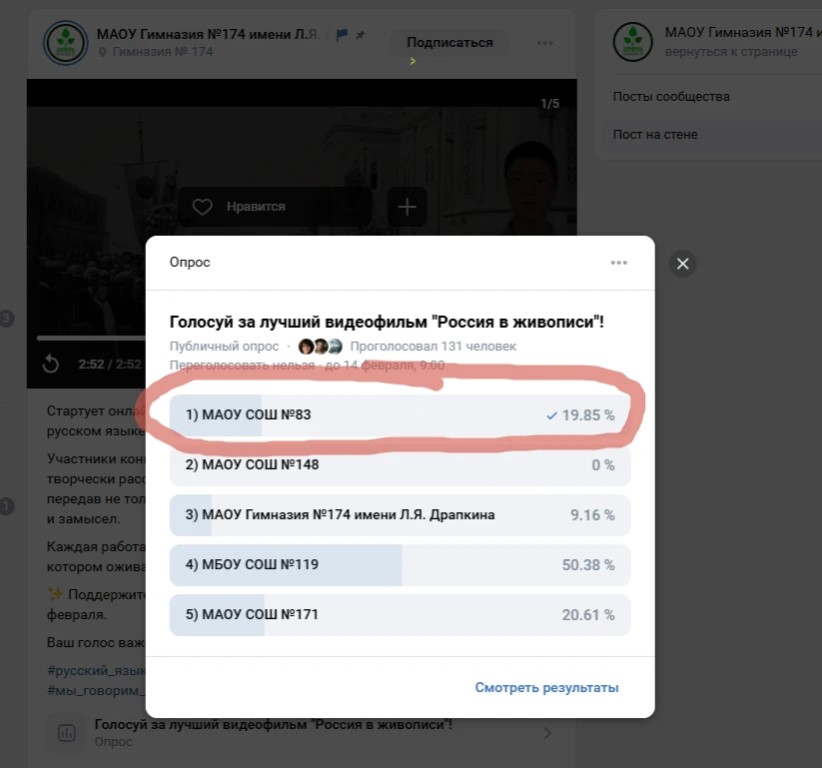Click вернуться к странице link
The image size is (822, 768).
coord(731,52)
